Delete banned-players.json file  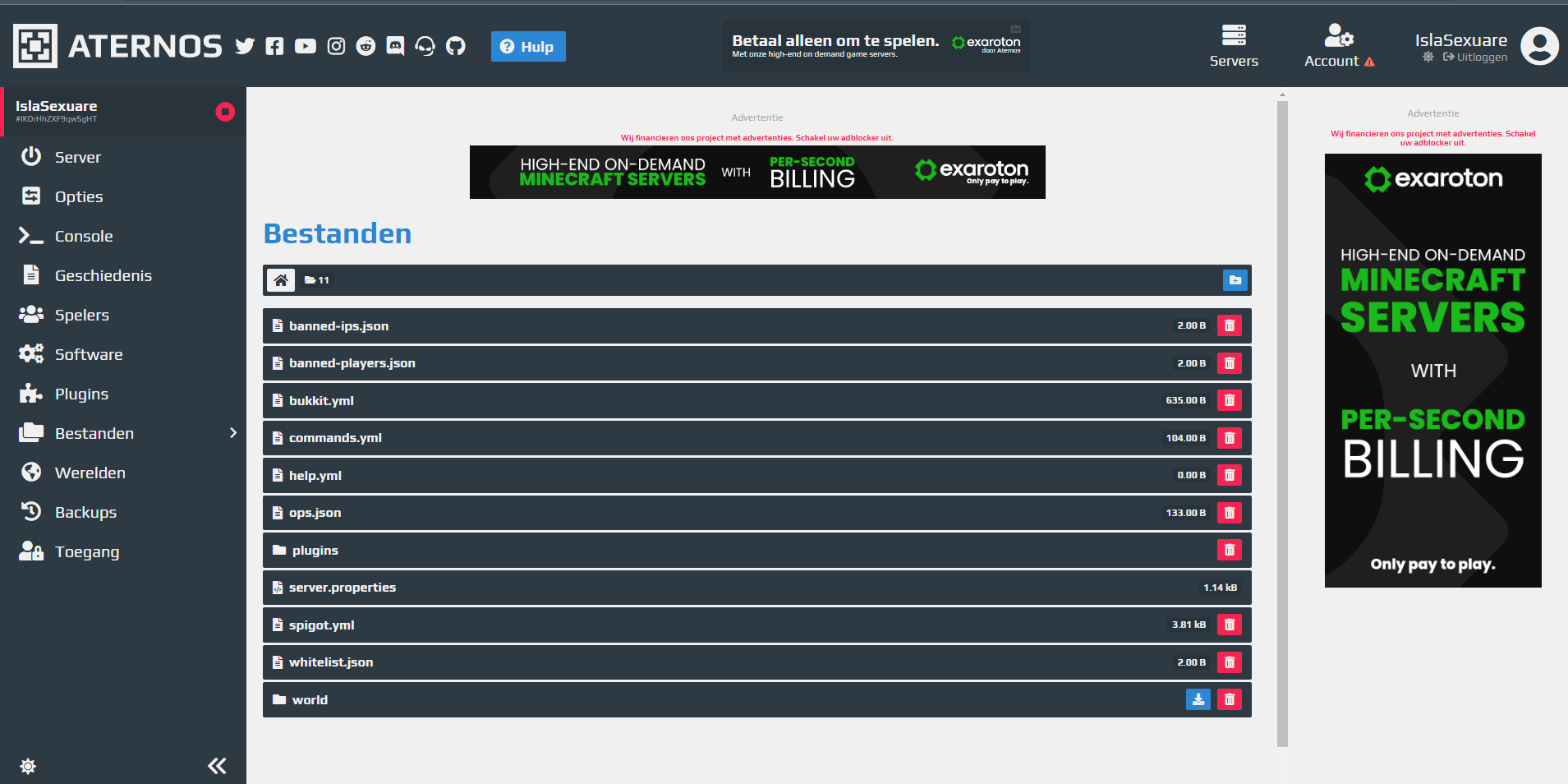[1230, 363]
